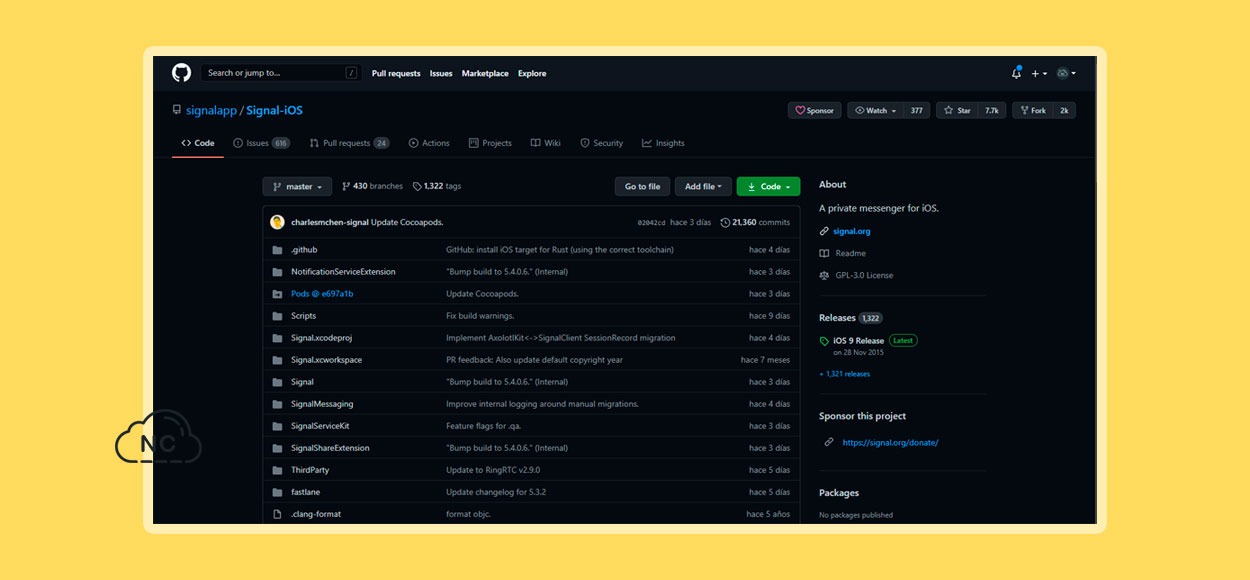Open Explore in top navigation
The height and width of the screenshot is (580, 1250).
click(x=532, y=73)
